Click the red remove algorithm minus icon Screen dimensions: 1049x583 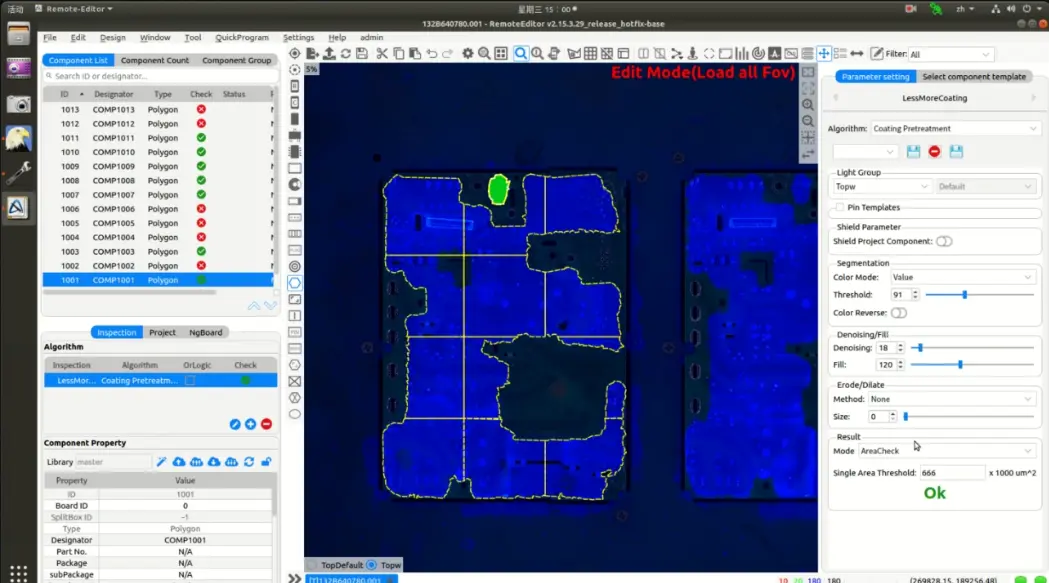(x=266, y=424)
